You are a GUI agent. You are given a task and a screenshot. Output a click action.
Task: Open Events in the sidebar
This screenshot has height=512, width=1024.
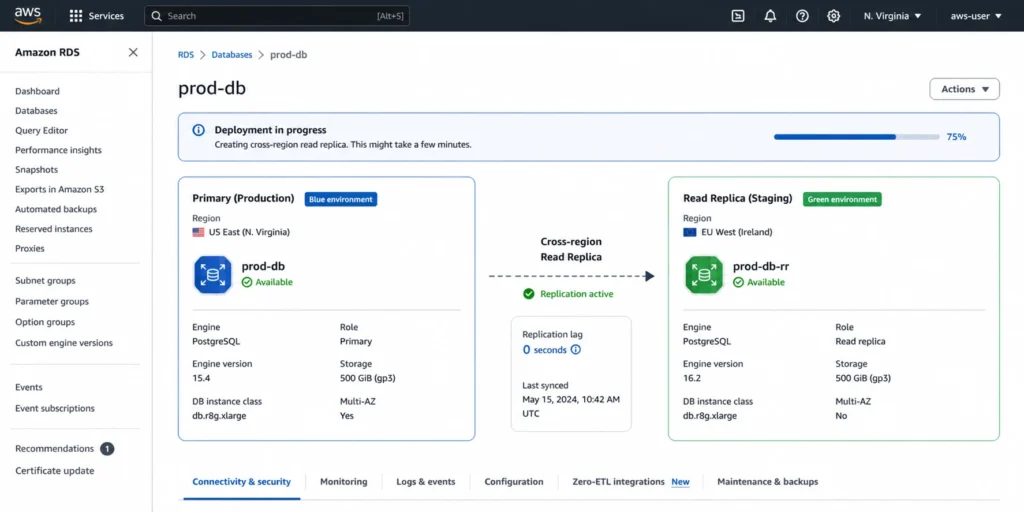click(x=29, y=387)
